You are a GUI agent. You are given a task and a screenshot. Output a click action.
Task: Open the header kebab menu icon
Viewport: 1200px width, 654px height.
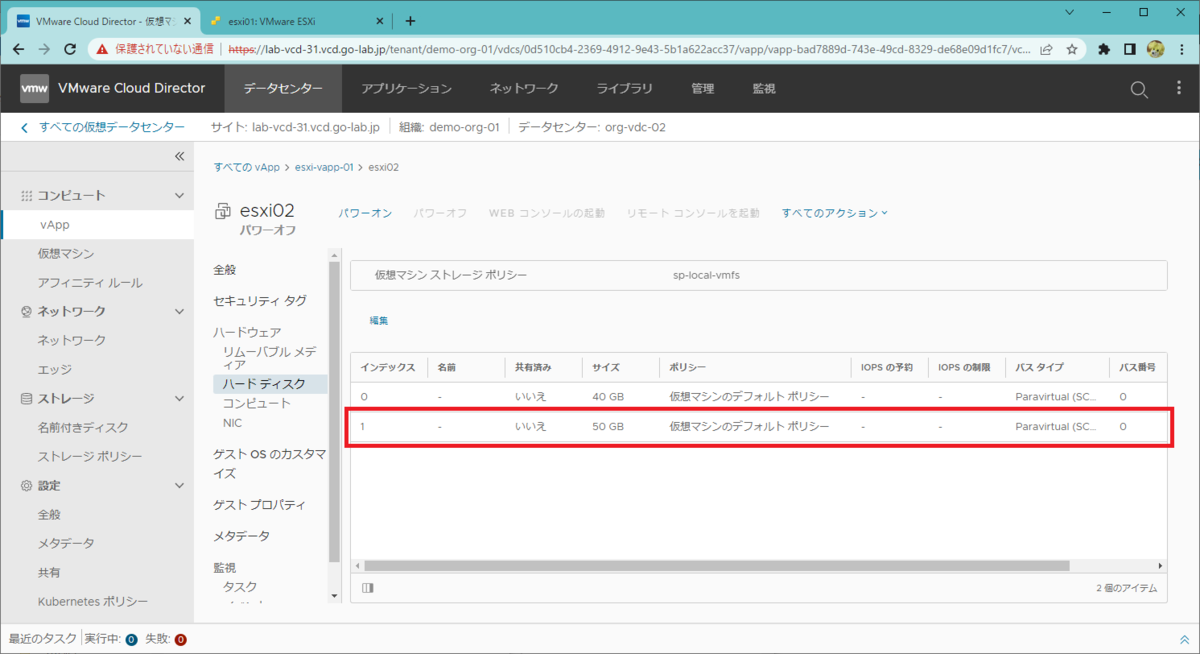(x=1178, y=89)
